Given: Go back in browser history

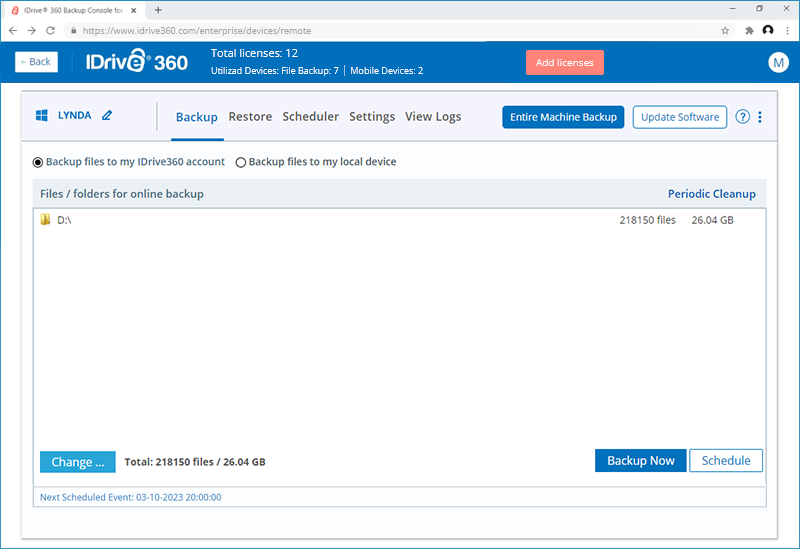Looking at the screenshot, I should [13, 31].
